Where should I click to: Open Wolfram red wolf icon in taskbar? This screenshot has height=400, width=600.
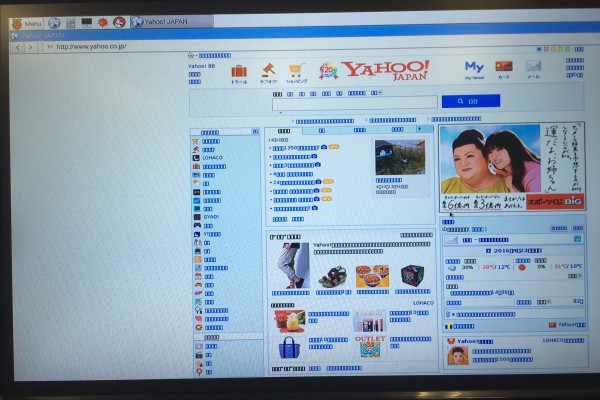pyautogui.click(x=119, y=22)
